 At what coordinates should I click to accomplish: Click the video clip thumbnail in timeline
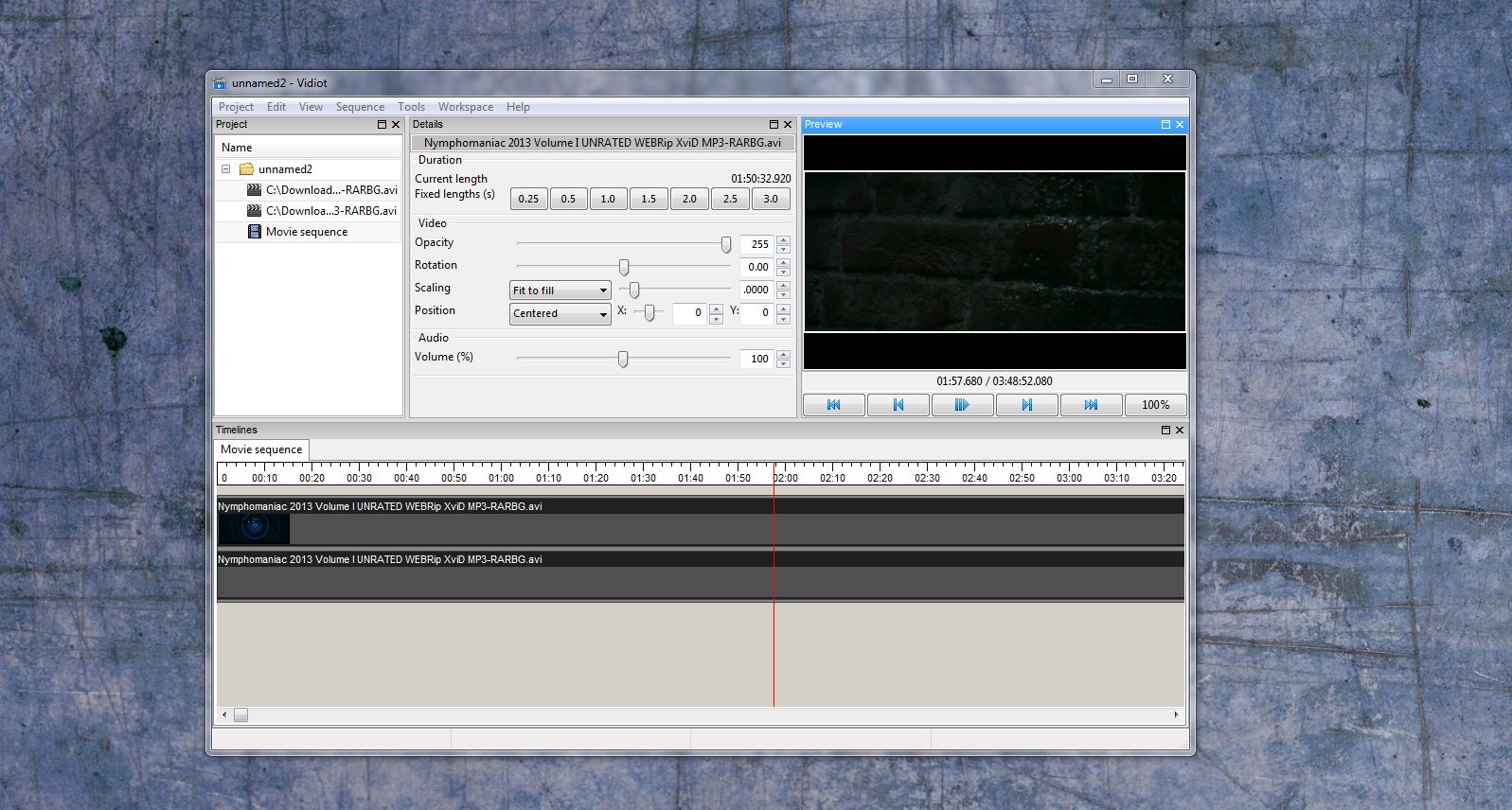254,528
